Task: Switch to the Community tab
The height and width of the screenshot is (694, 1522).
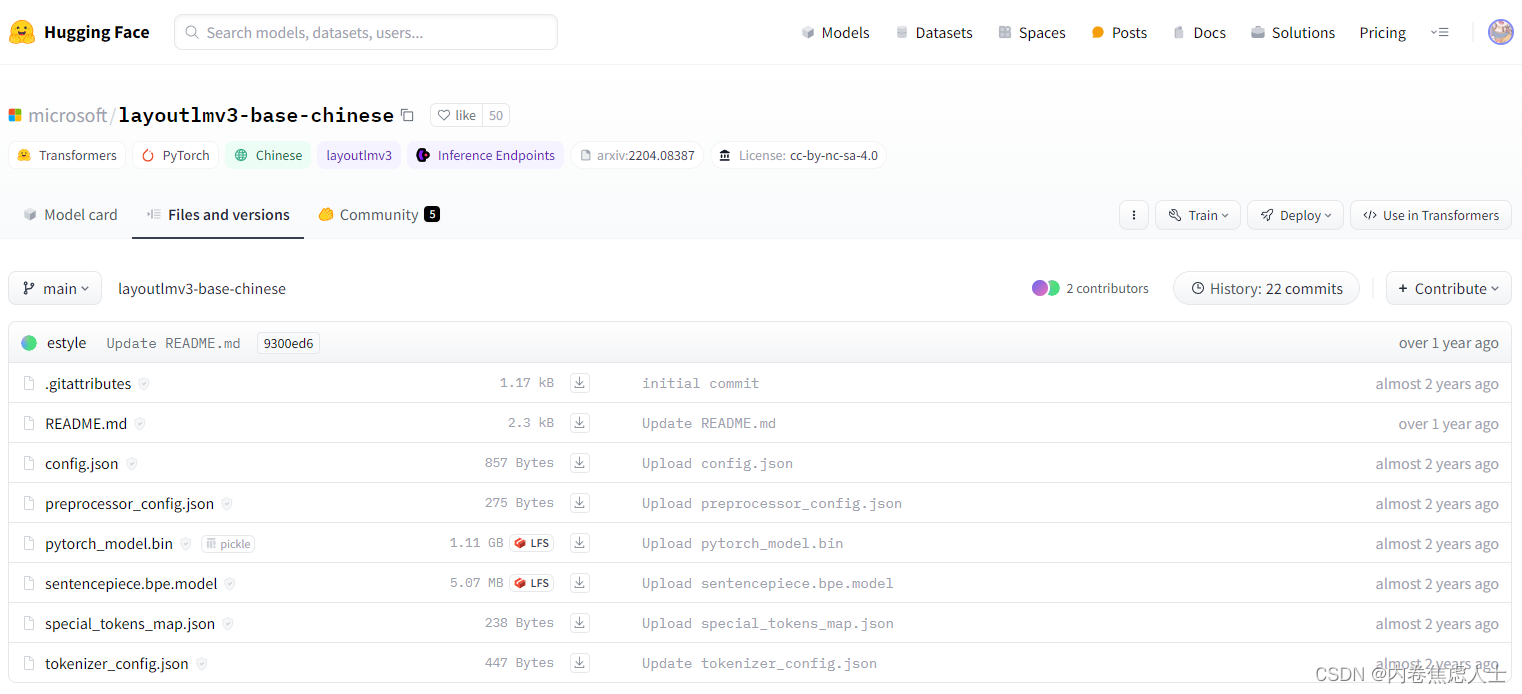Action: pos(379,215)
